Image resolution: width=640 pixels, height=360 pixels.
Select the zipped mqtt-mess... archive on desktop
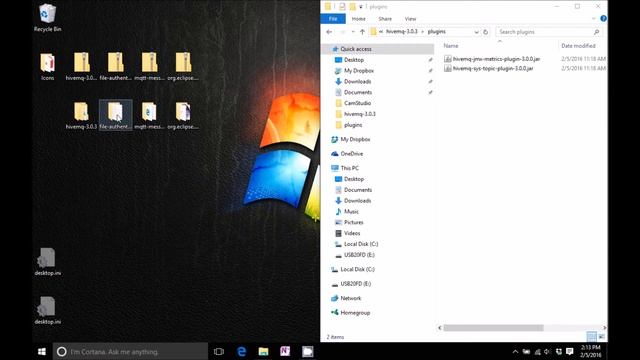(x=149, y=67)
